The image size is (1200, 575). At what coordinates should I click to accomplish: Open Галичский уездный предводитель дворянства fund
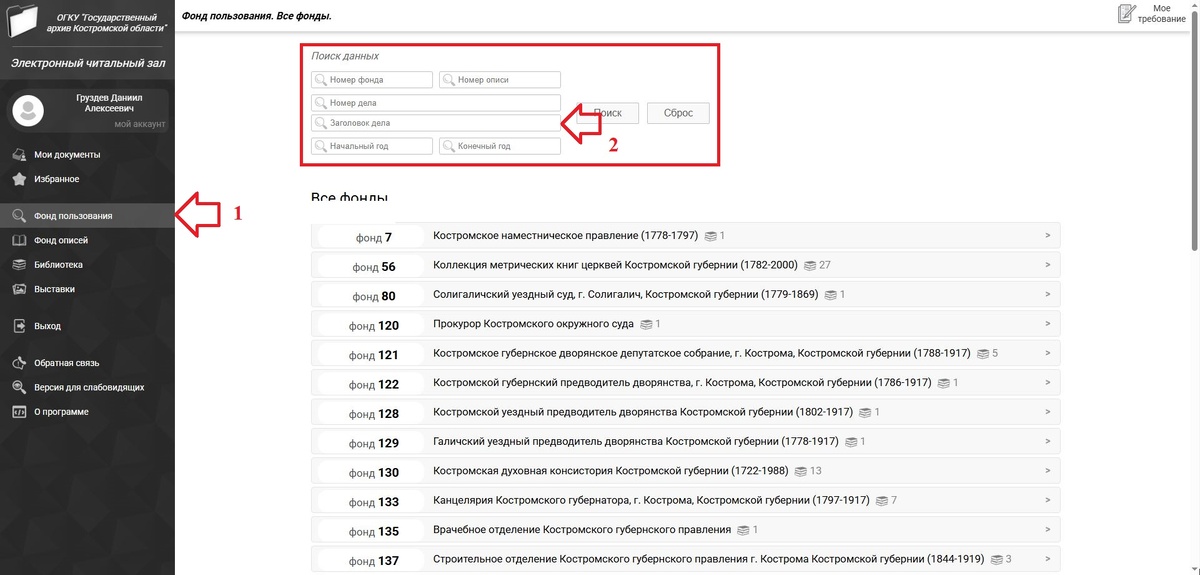click(636, 442)
